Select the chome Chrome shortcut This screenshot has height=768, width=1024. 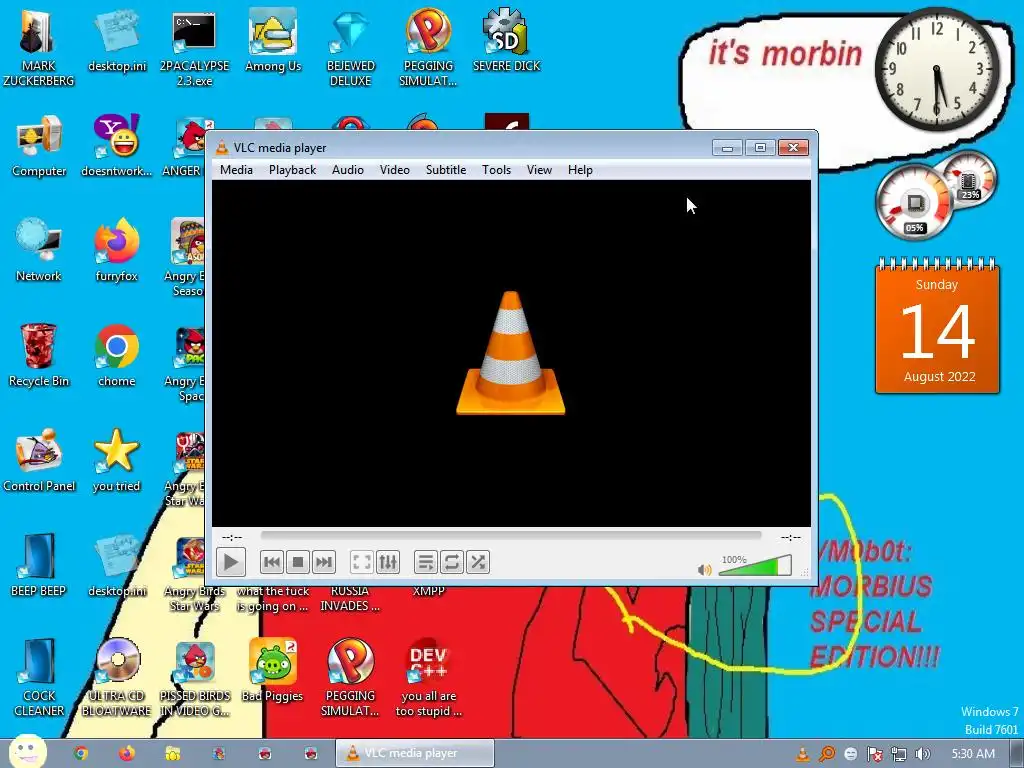pyautogui.click(x=116, y=355)
